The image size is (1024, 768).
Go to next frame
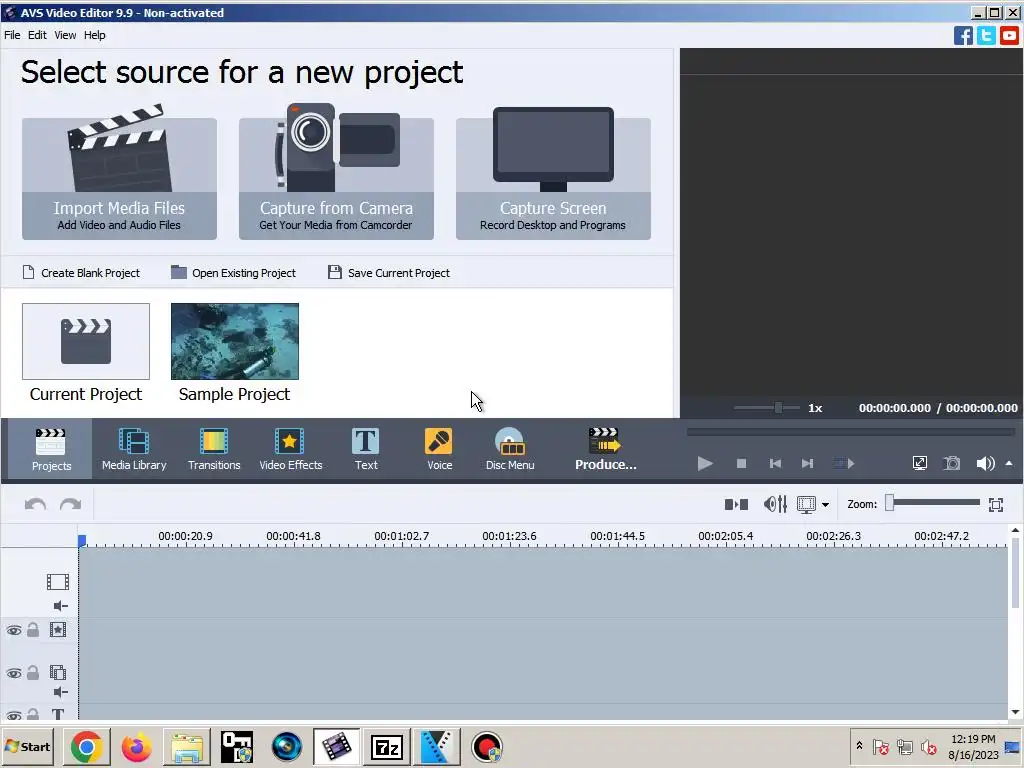tap(807, 464)
